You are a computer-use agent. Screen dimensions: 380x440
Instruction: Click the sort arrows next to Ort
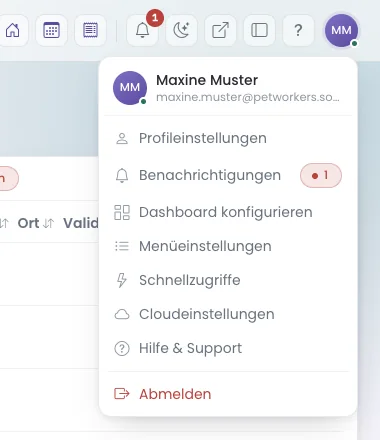coord(49,223)
